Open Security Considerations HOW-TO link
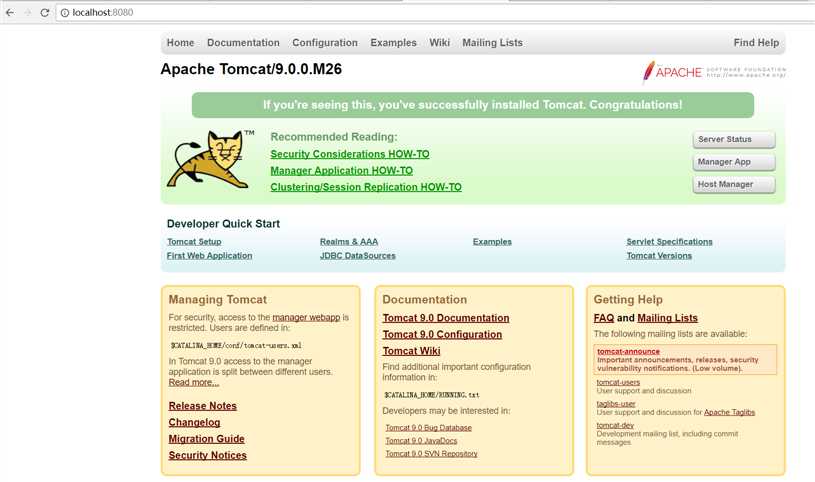815x482 pixels. pos(350,154)
